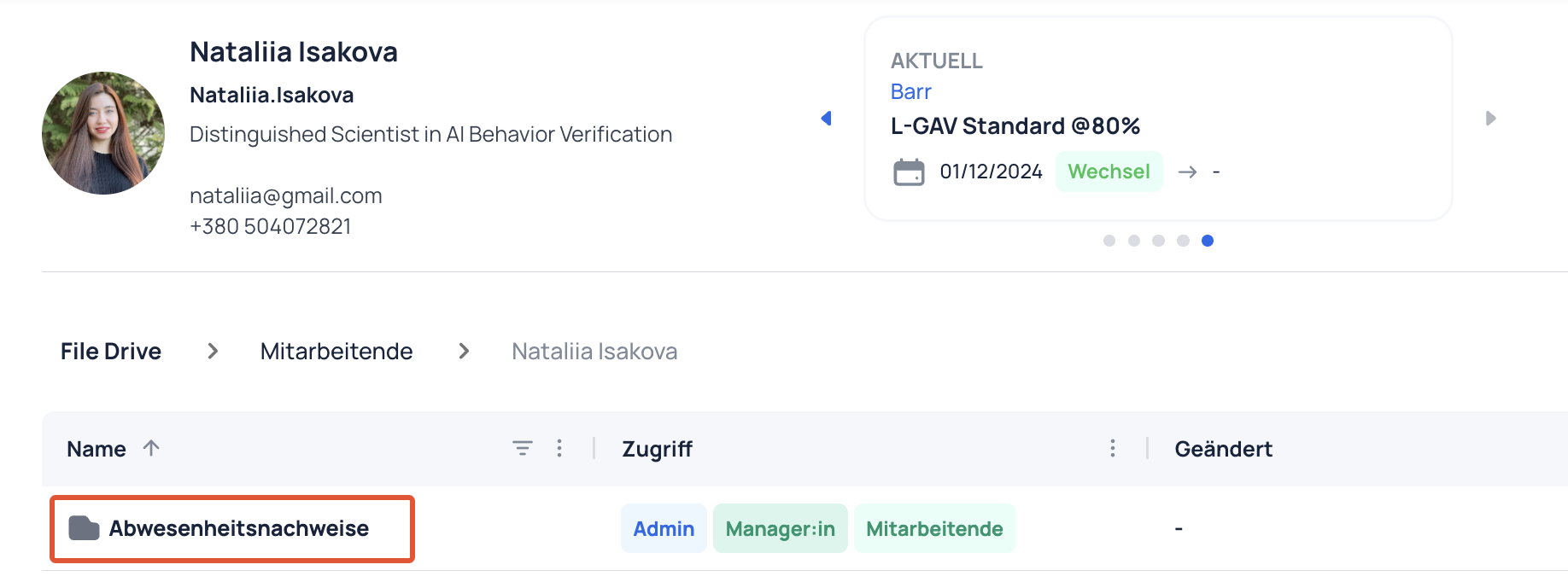
Task: Click chevron after Mitarbeitende breadcrumb
Action: 464,351
